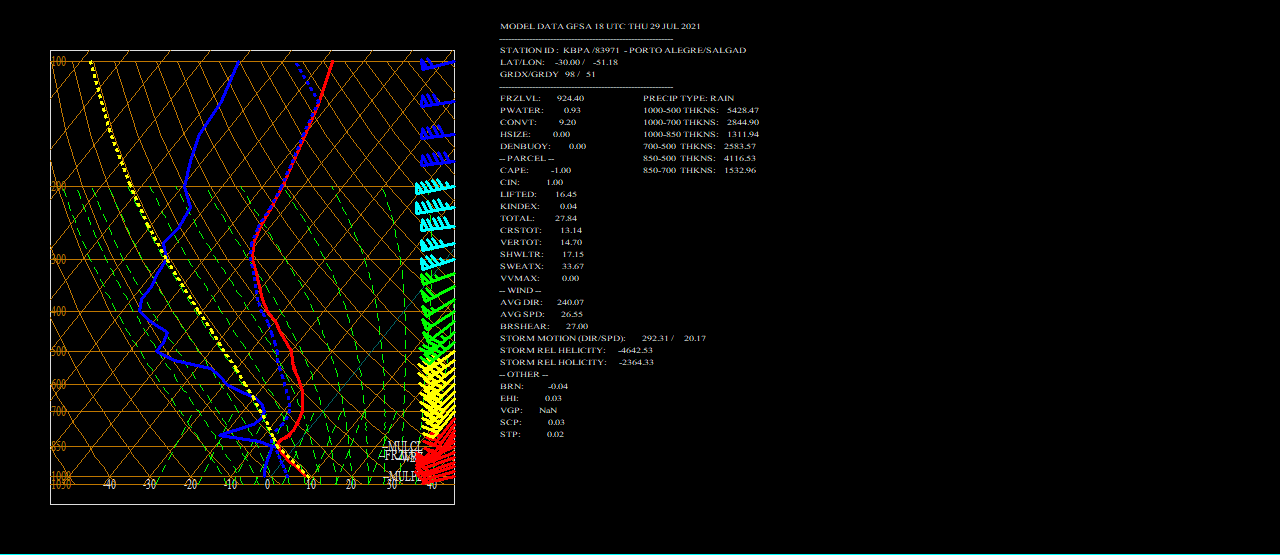Click the -20 temperature axis label

(190, 485)
